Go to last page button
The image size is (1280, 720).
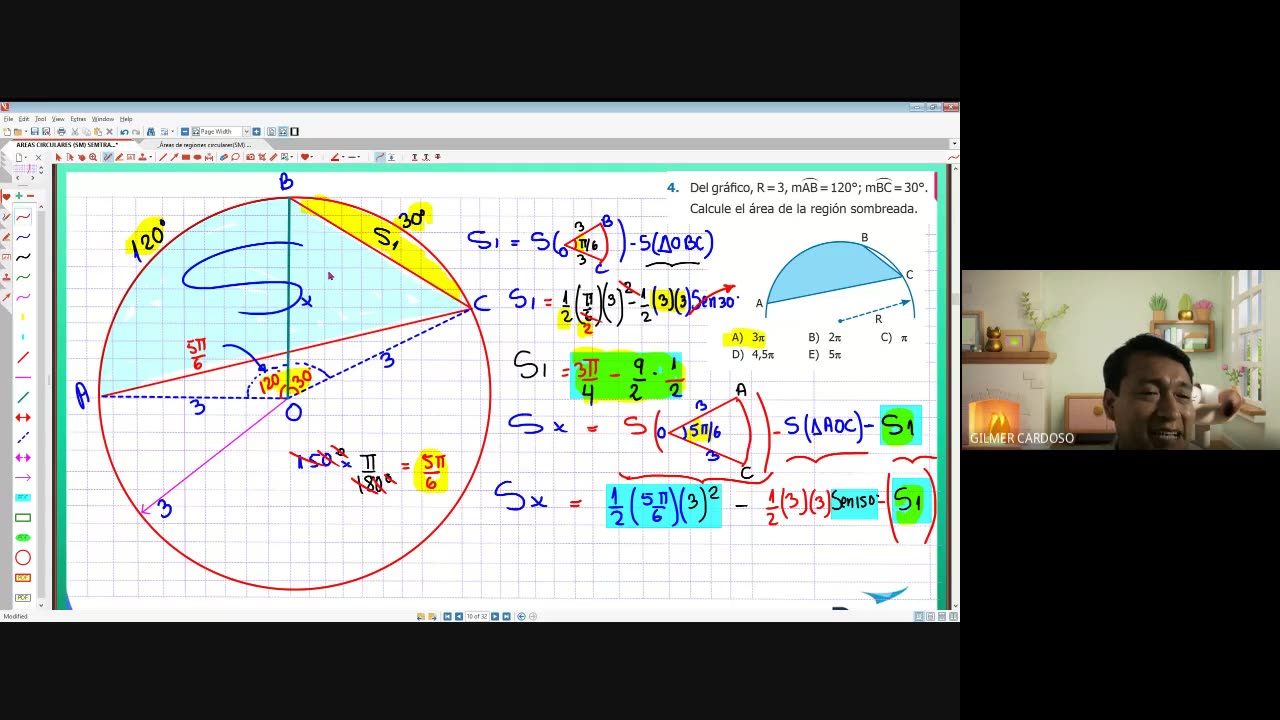pyautogui.click(x=506, y=616)
